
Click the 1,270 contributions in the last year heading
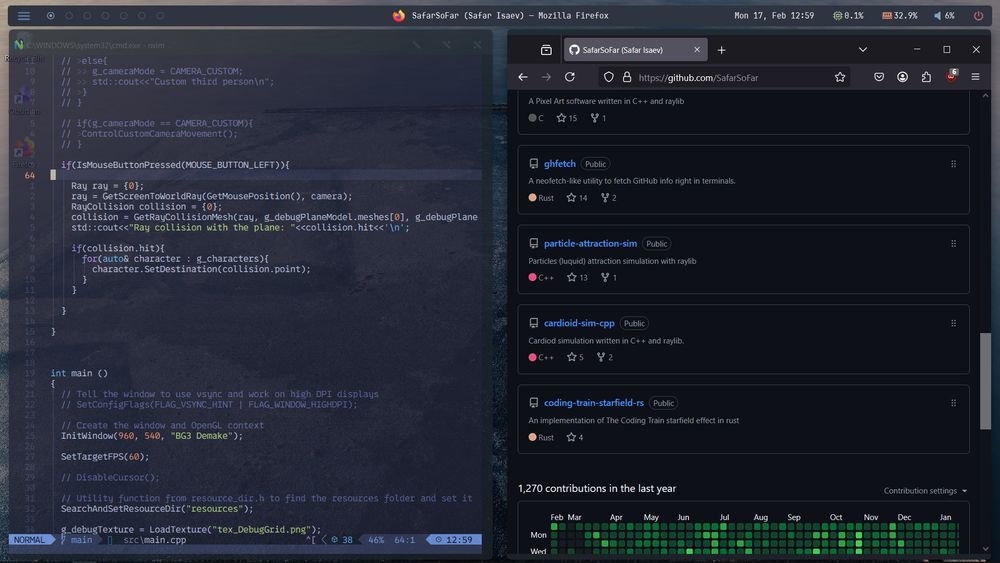pyautogui.click(x=597, y=488)
